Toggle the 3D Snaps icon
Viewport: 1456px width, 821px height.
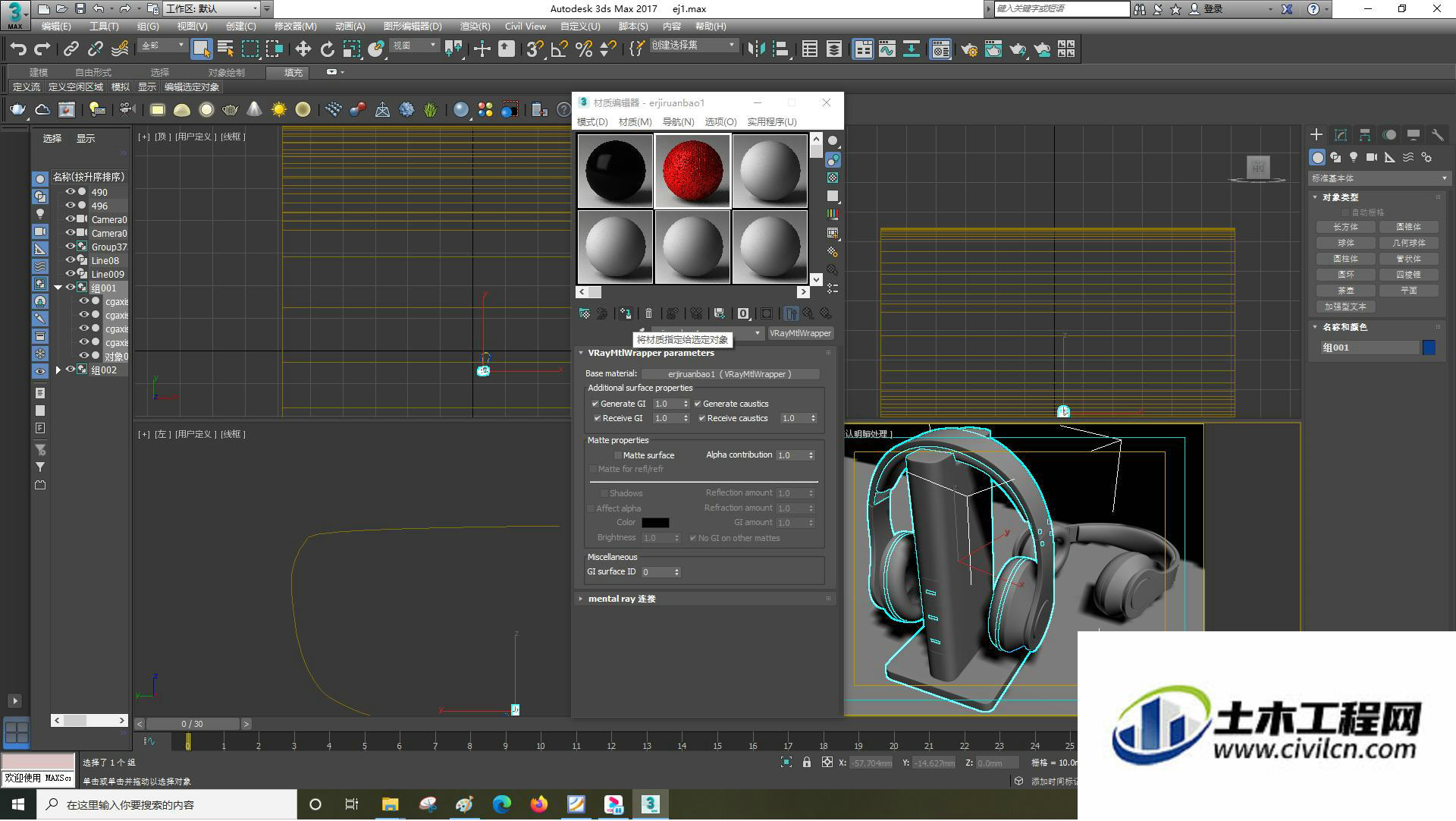535,49
